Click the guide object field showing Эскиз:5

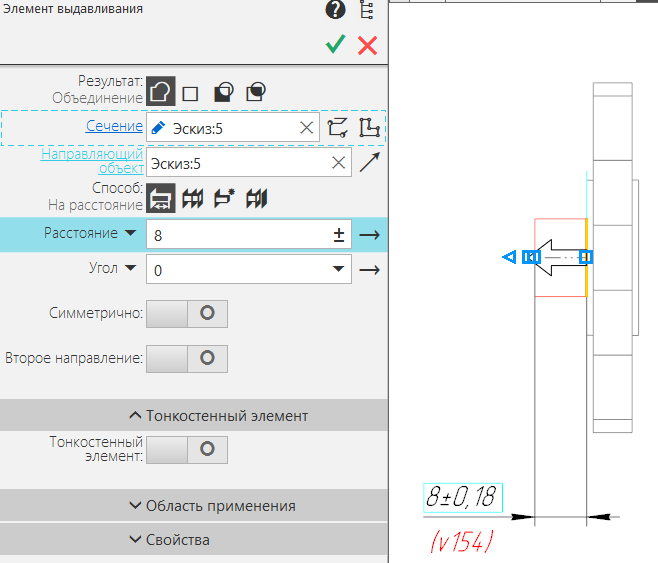coord(249,162)
